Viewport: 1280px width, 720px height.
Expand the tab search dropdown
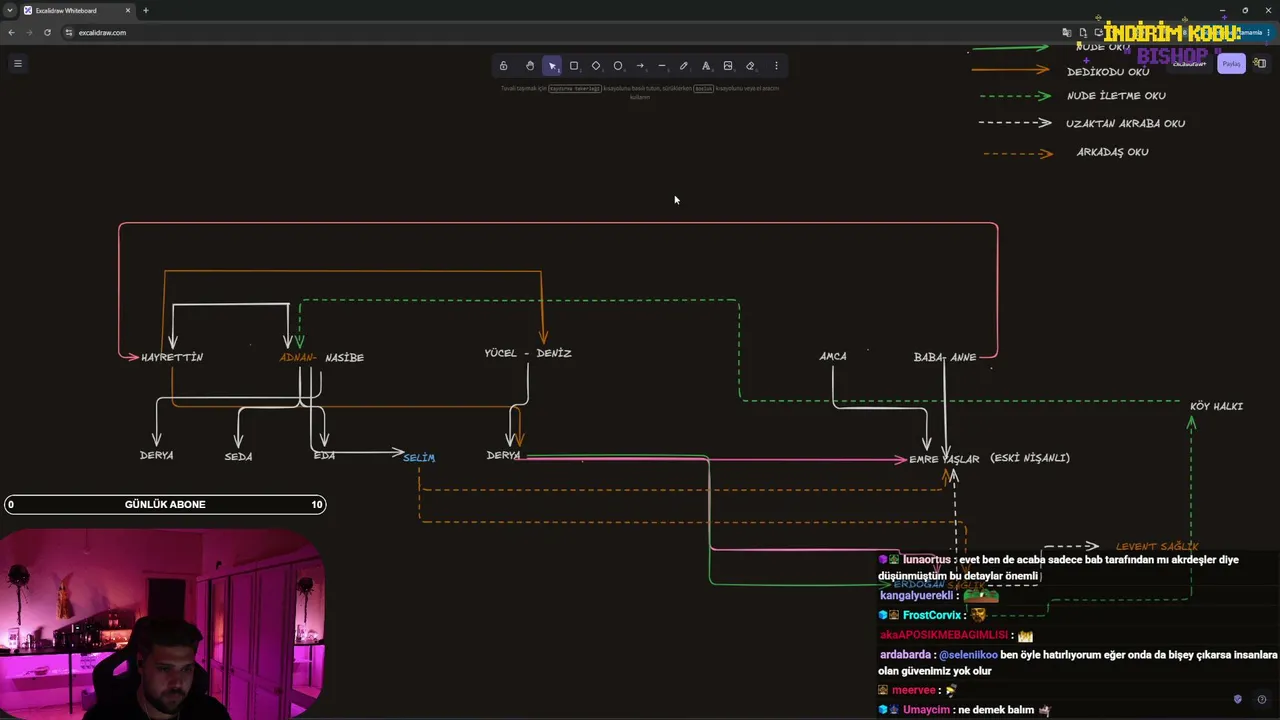(9, 11)
